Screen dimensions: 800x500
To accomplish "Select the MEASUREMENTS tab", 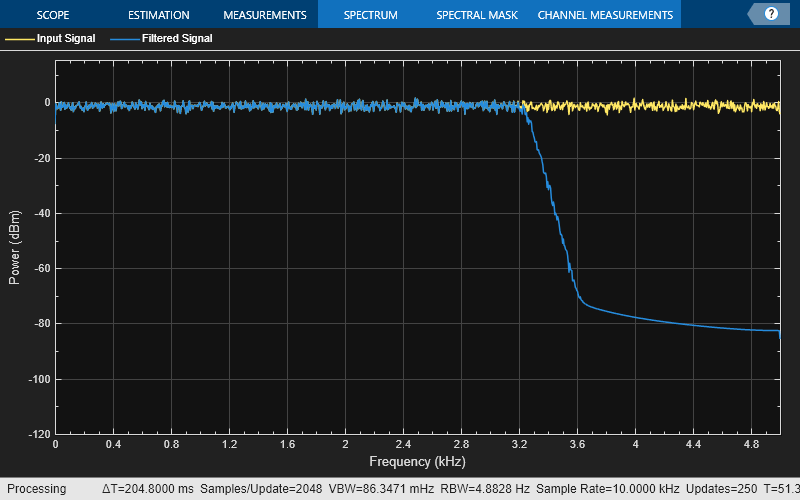I will [264, 15].
